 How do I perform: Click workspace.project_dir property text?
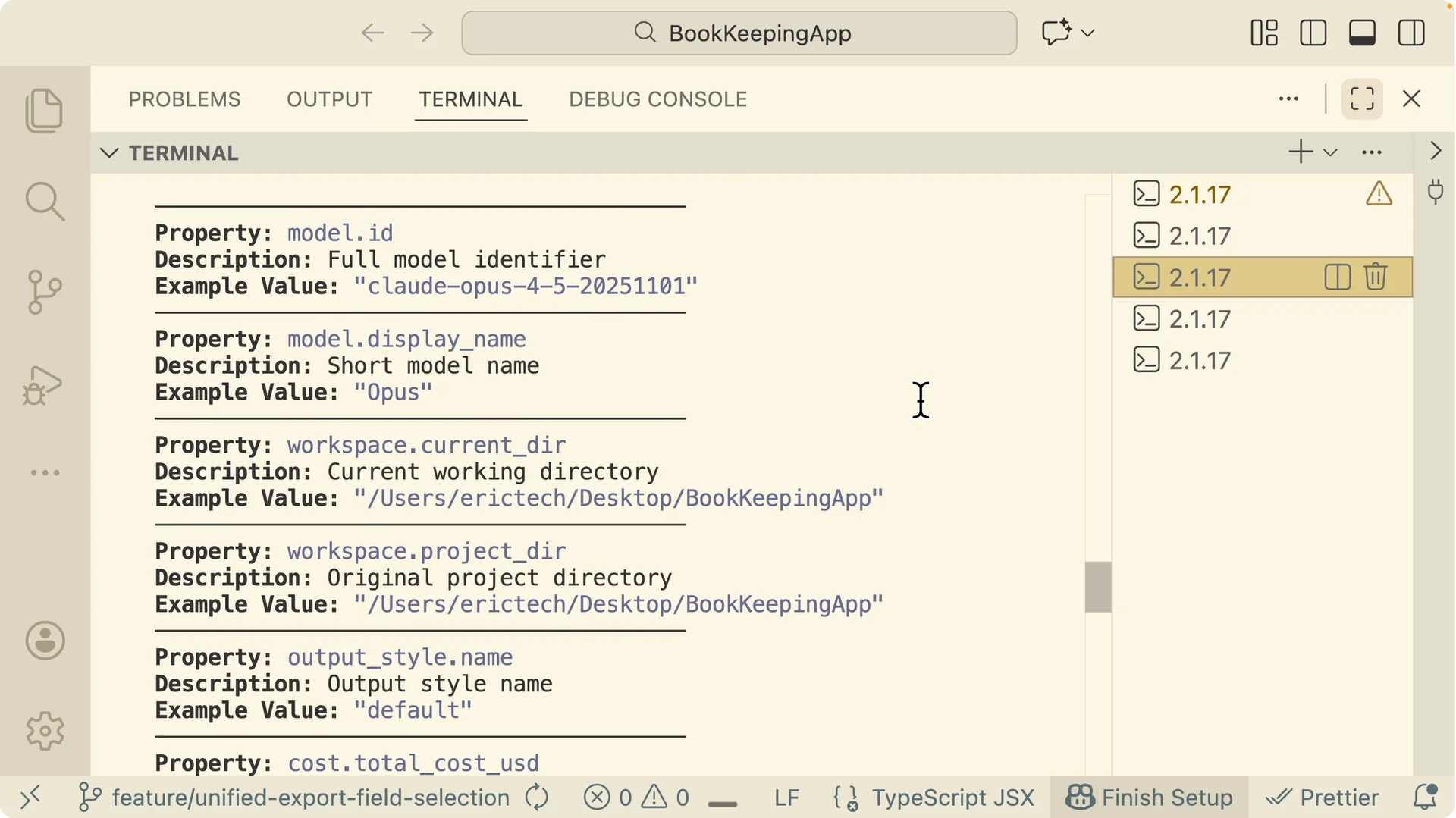pos(426,551)
